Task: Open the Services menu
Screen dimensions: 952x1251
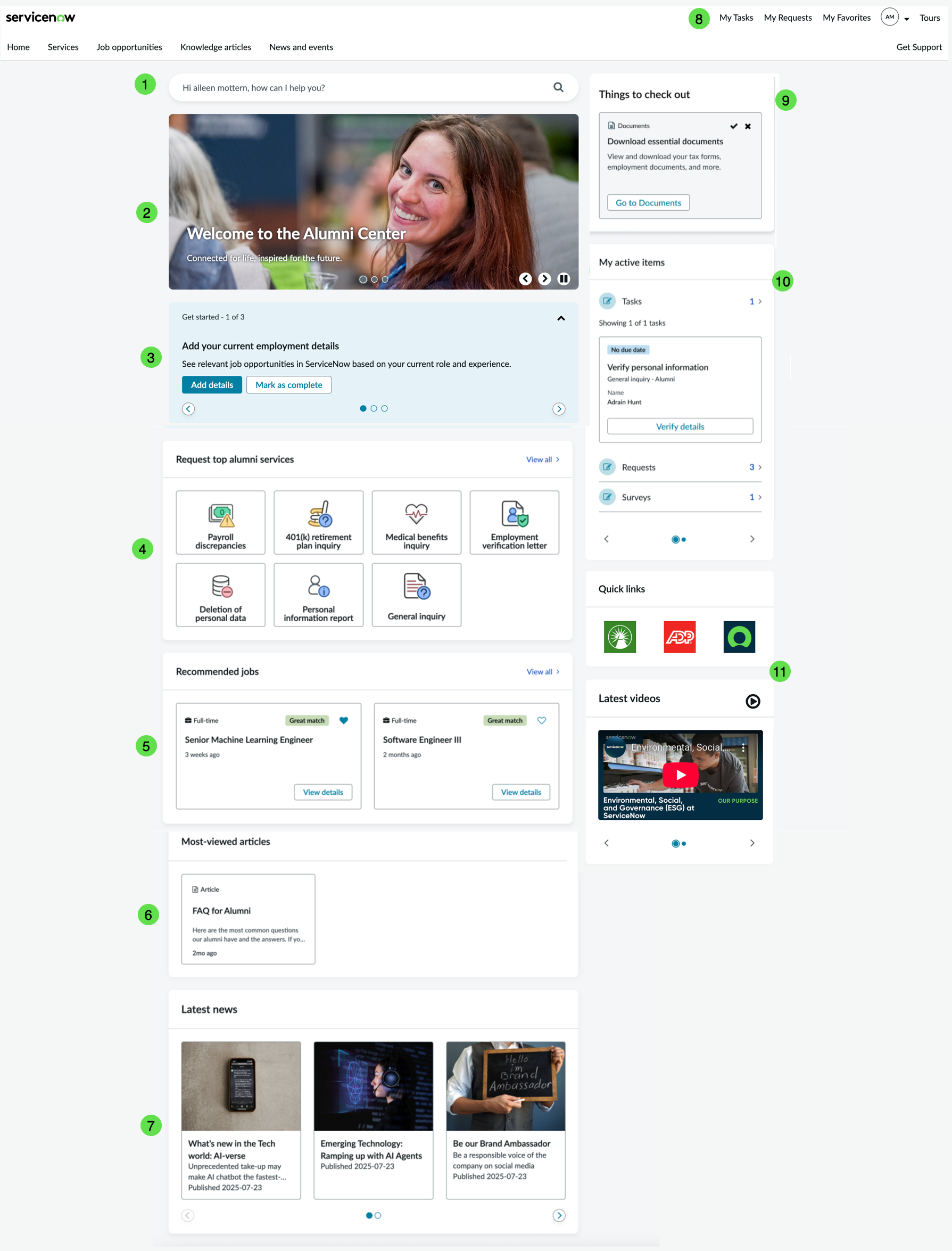Action: click(x=63, y=47)
